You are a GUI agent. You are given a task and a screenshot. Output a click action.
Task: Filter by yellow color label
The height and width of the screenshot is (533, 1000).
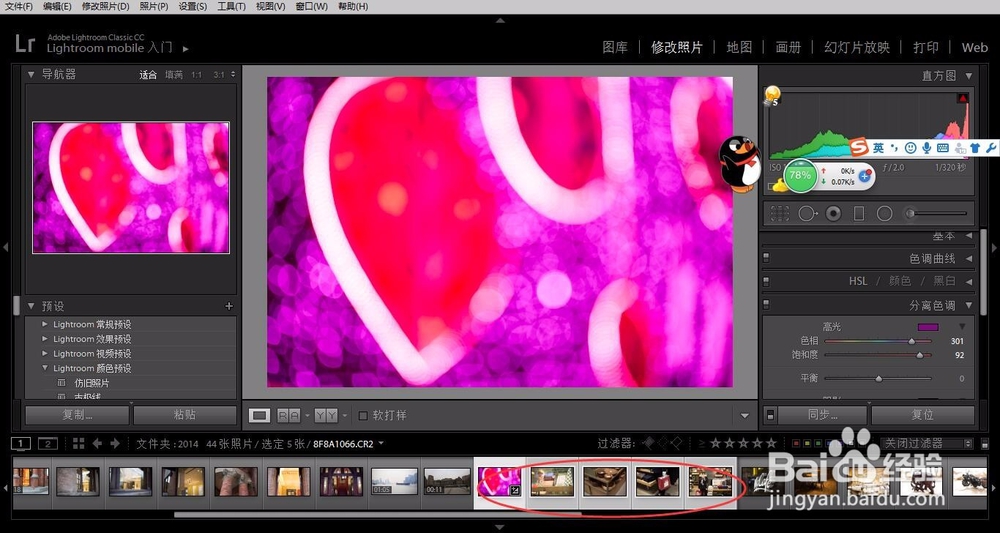[x=805, y=443]
